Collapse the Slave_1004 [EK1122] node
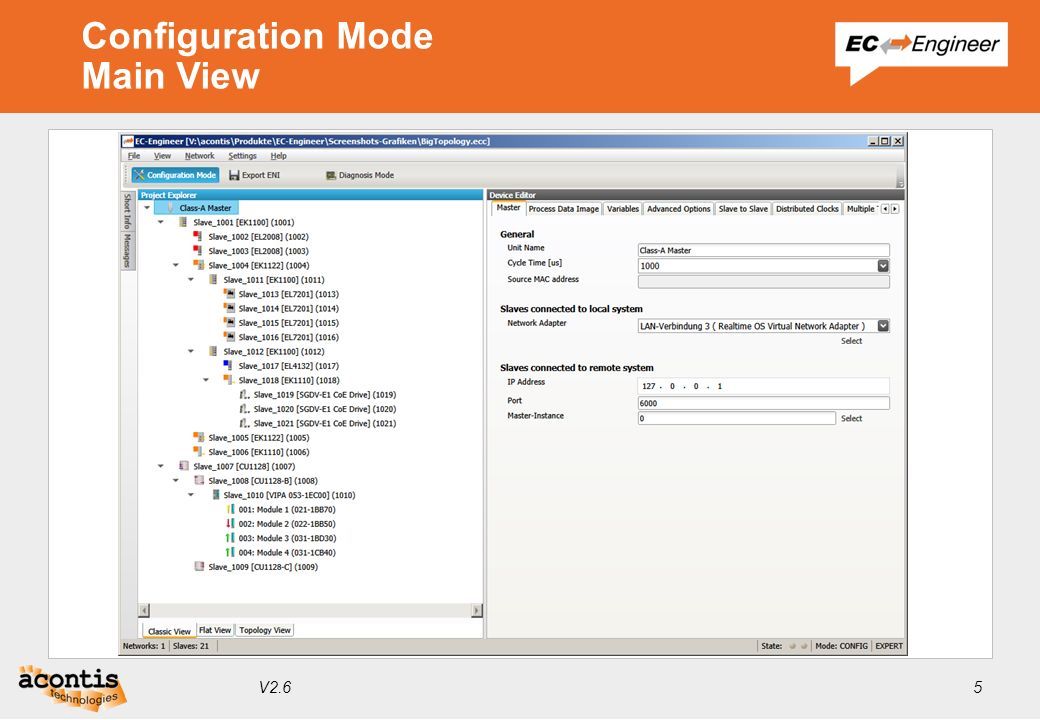Image resolution: width=1040 pixels, height=720 pixels. [x=176, y=265]
